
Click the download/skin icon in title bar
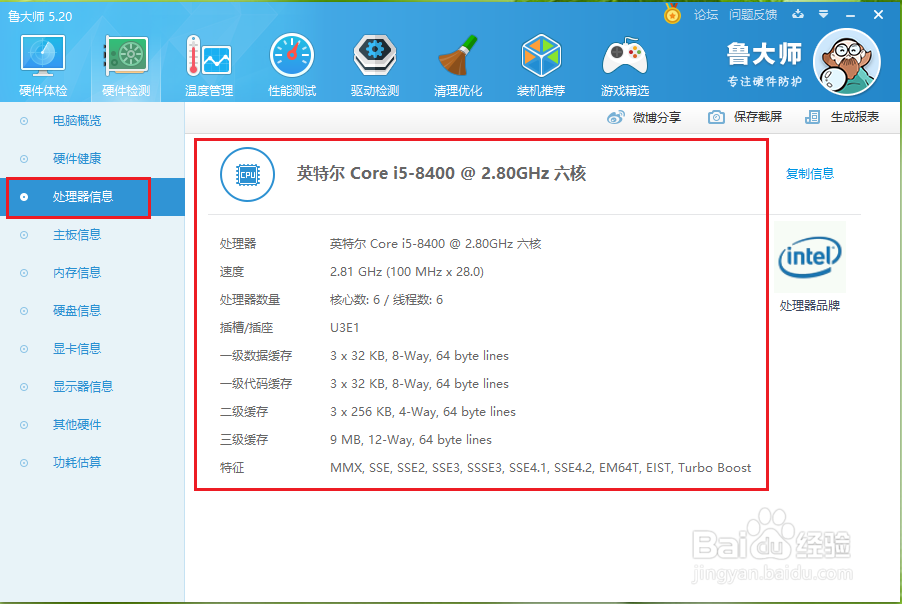pyautogui.click(x=798, y=14)
